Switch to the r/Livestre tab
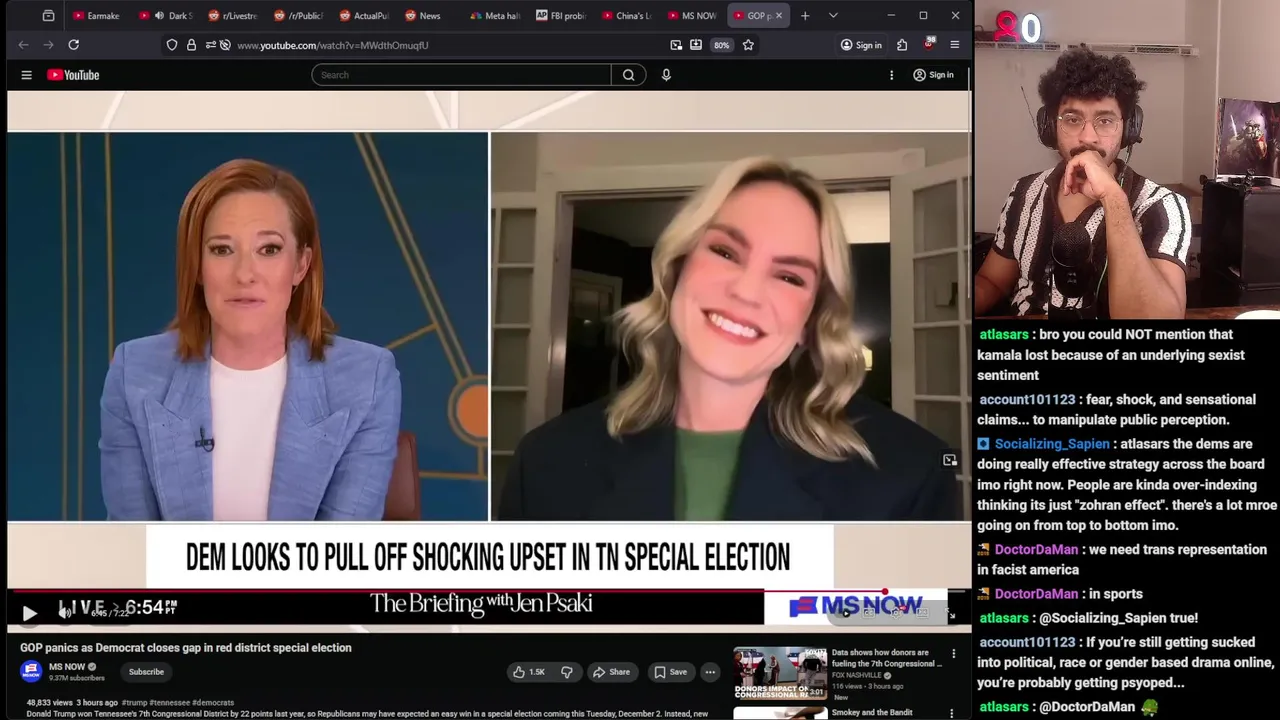The width and height of the screenshot is (1280, 720). pos(232,16)
